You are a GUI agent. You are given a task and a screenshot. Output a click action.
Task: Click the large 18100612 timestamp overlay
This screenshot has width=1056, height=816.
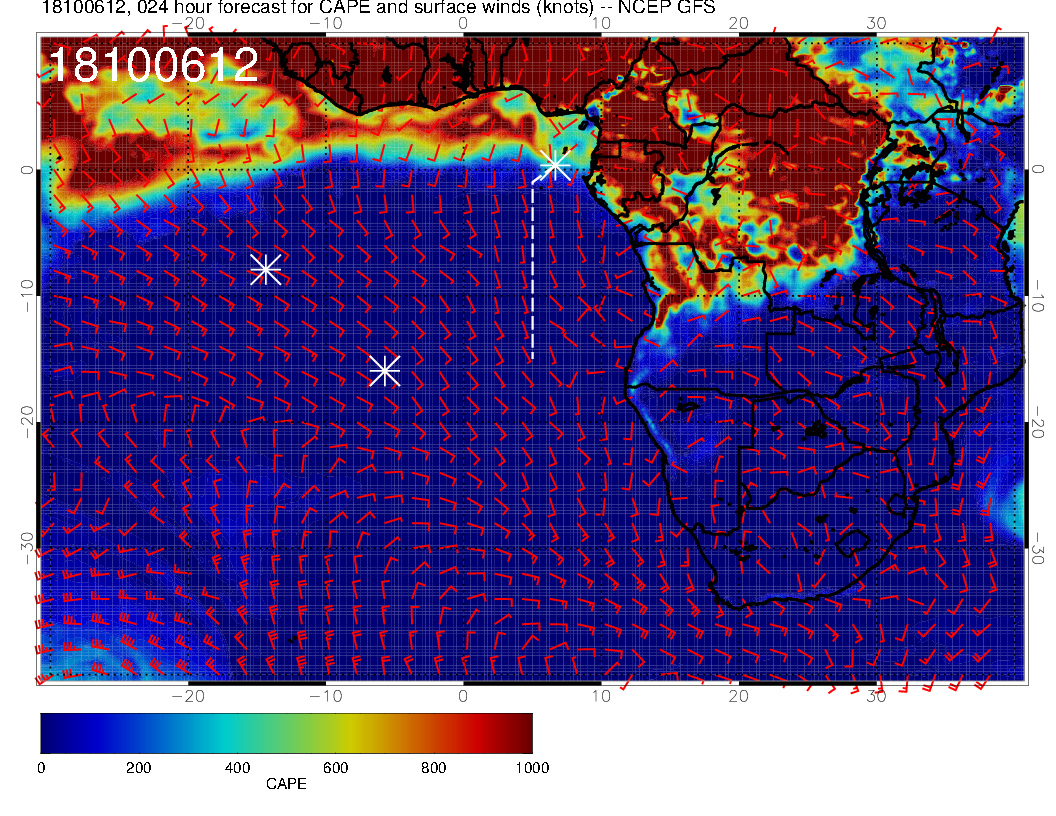click(153, 66)
